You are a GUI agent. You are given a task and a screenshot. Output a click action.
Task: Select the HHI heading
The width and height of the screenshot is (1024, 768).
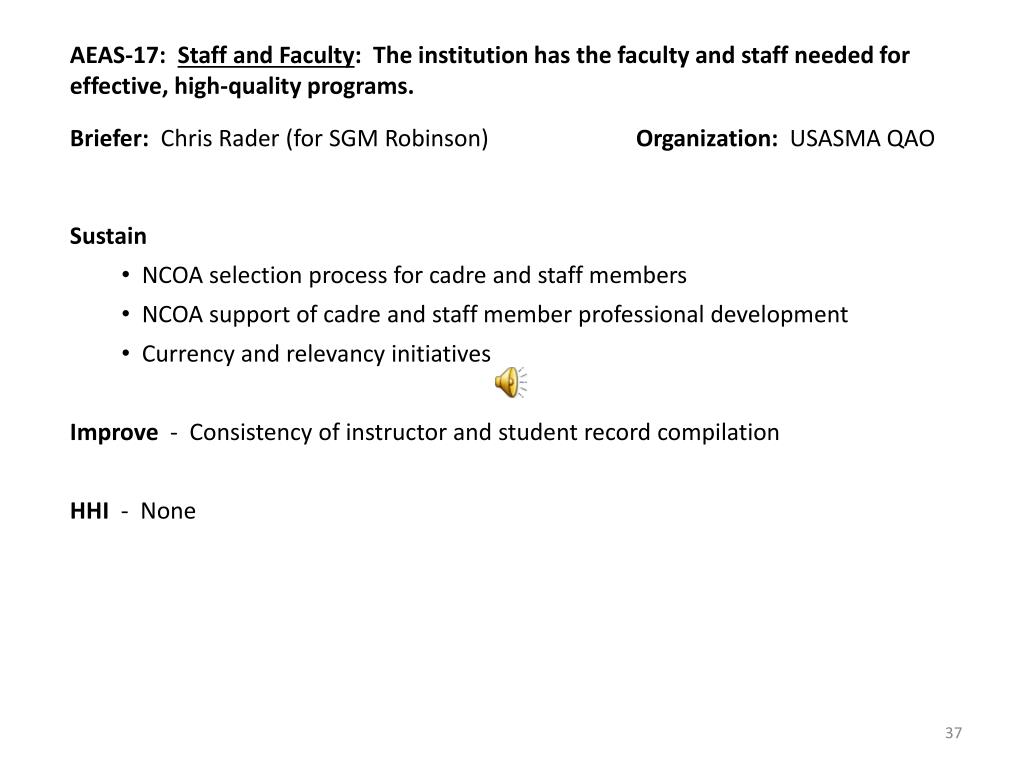coord(89,511)
